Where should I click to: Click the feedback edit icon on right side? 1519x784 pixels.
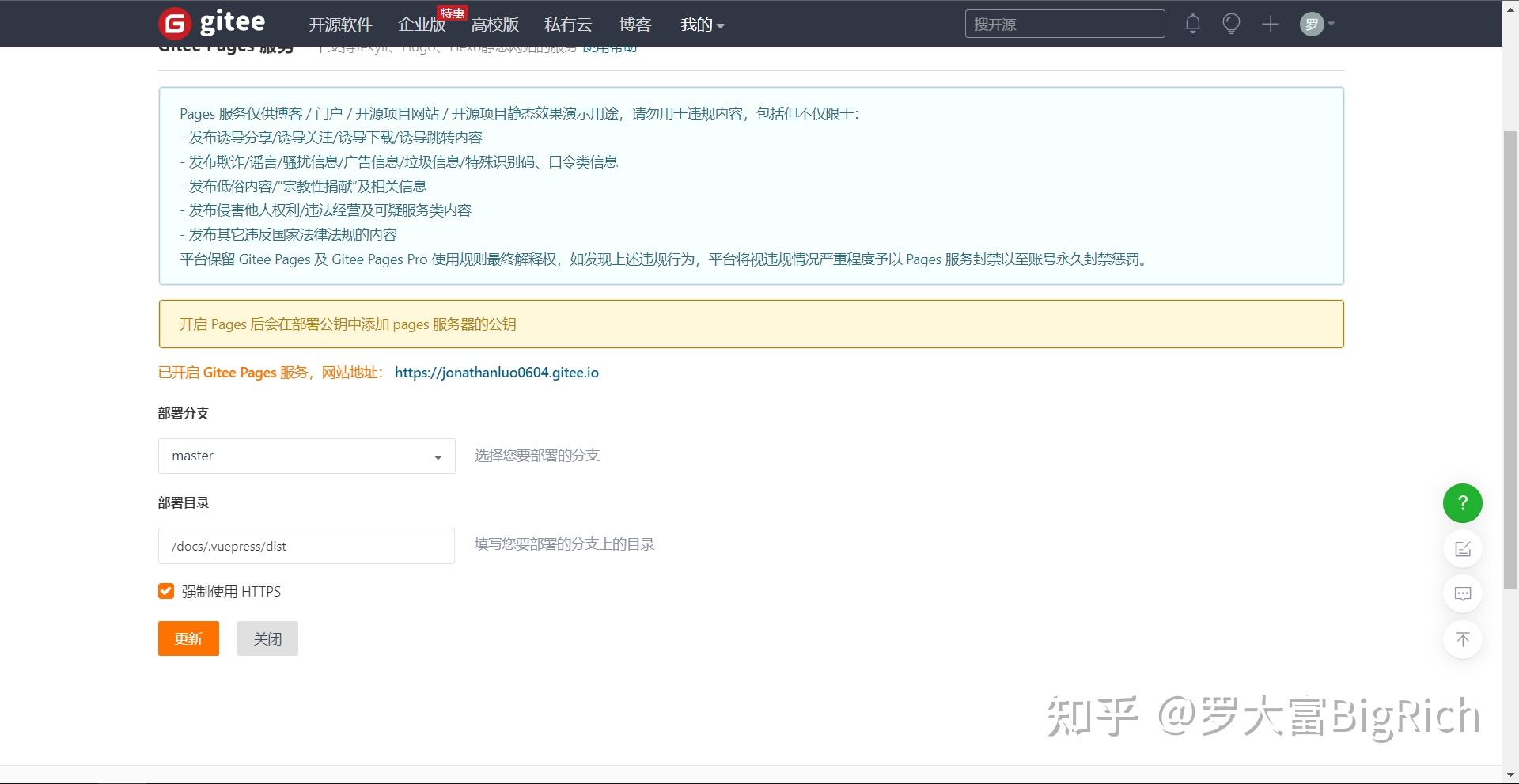tap(1462, 549)
